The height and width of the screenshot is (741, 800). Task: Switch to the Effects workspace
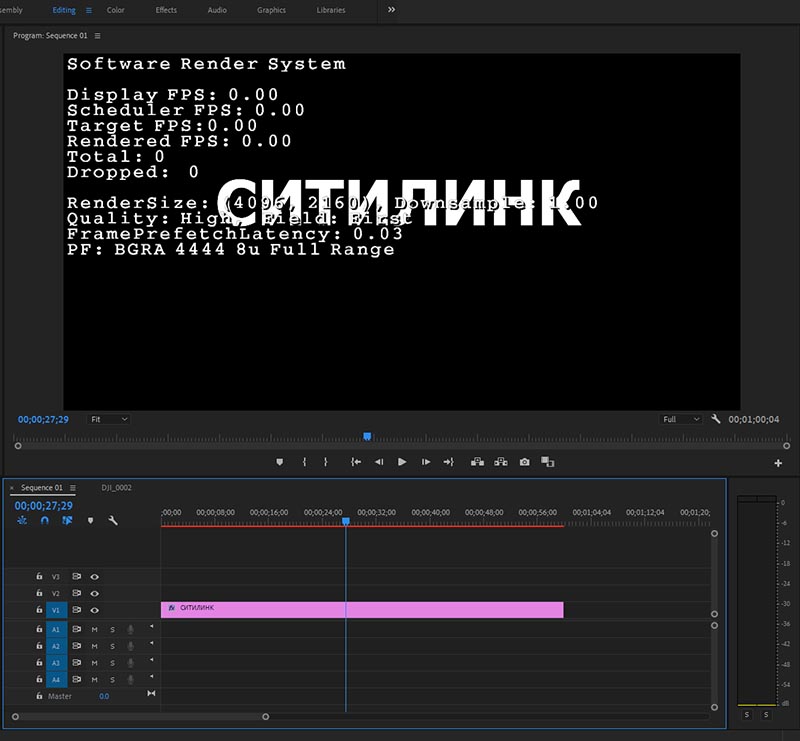(x=166, y=10)
